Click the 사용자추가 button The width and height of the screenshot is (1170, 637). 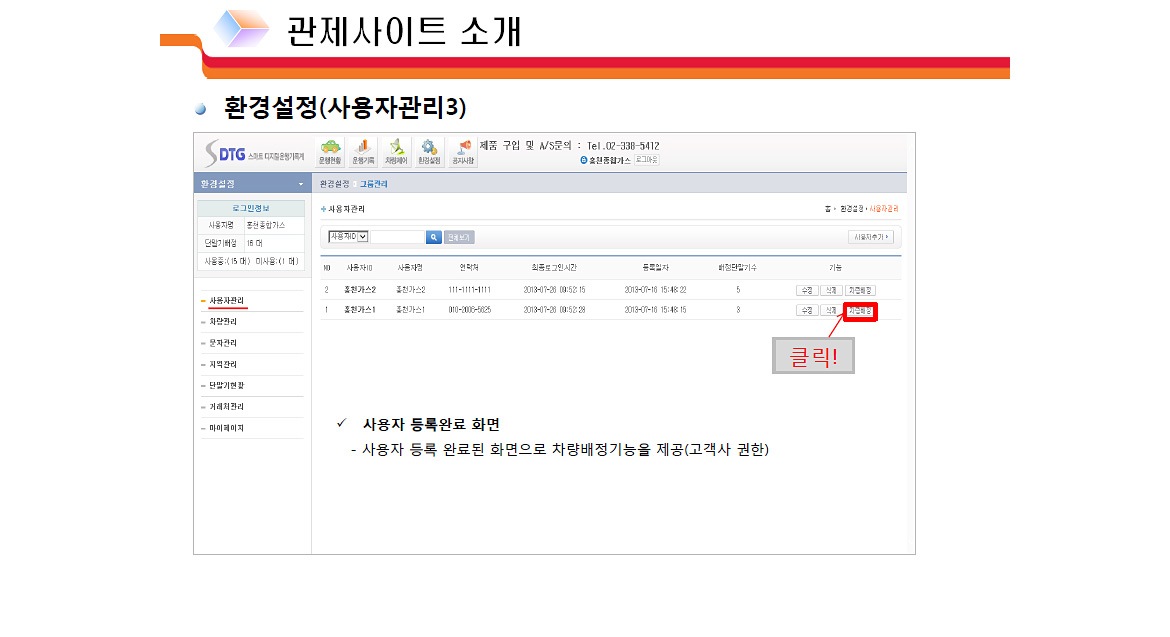click(x=870, y=237)
